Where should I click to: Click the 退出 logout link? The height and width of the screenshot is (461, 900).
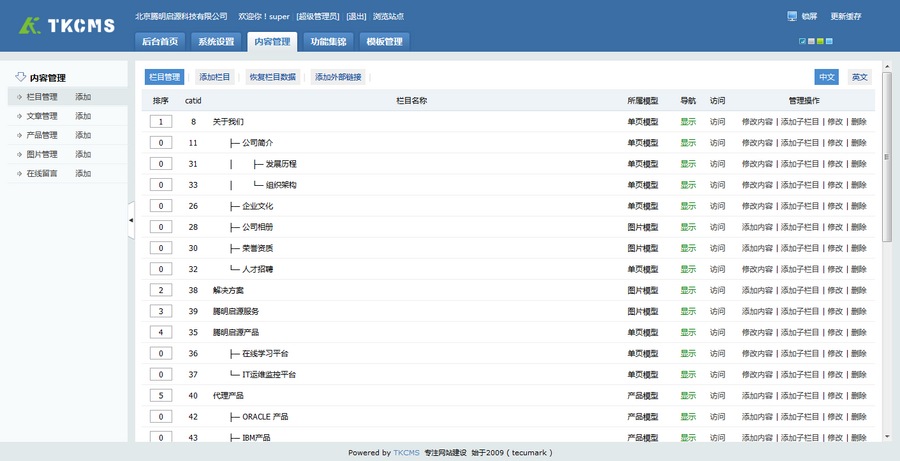pos(356,17)
